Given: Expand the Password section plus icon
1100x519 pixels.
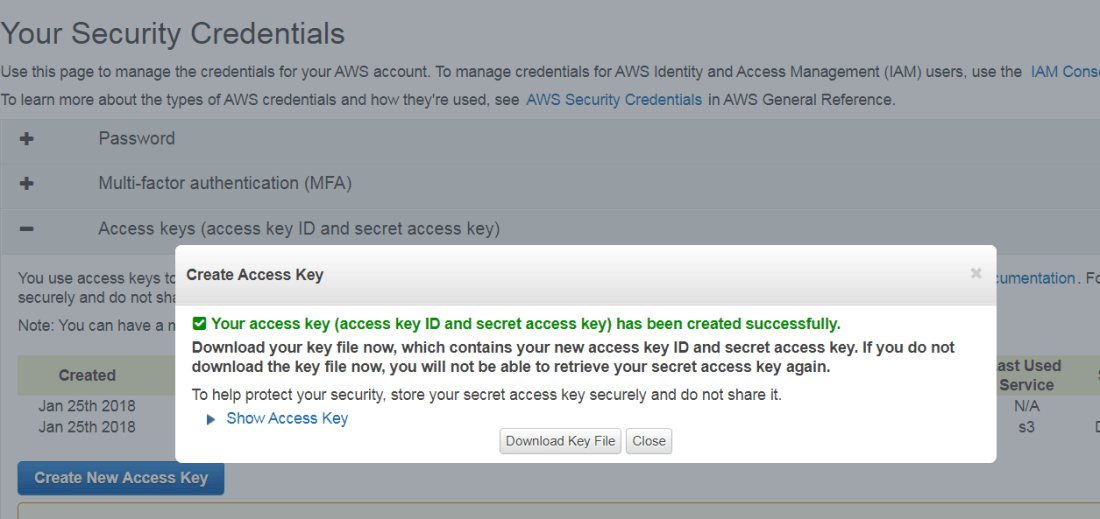Looking at the screenshot, I should click(x=27, y=139).
